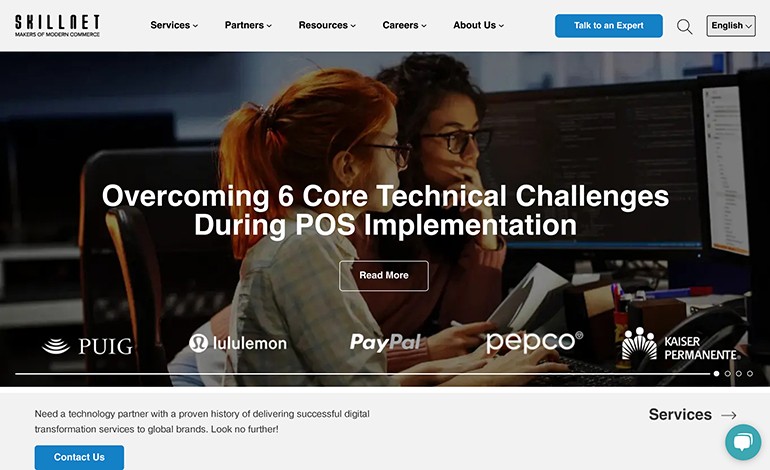Click the Read More button

(384, 276)
